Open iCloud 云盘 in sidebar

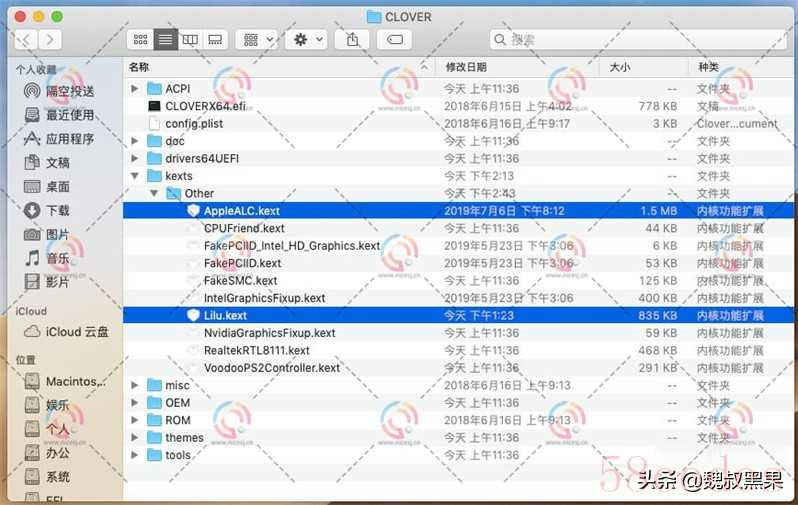pos(67,332)
